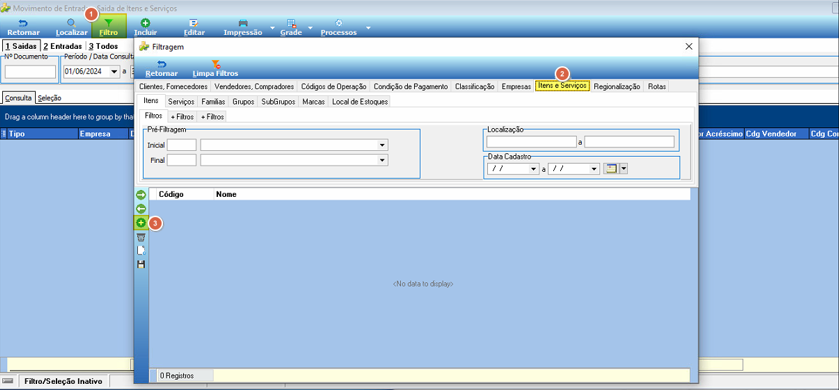Screen dimensions: 839x390
Task: Open Pré-Filtragem Inicial combo dropdown
Action: coord(382,145)
